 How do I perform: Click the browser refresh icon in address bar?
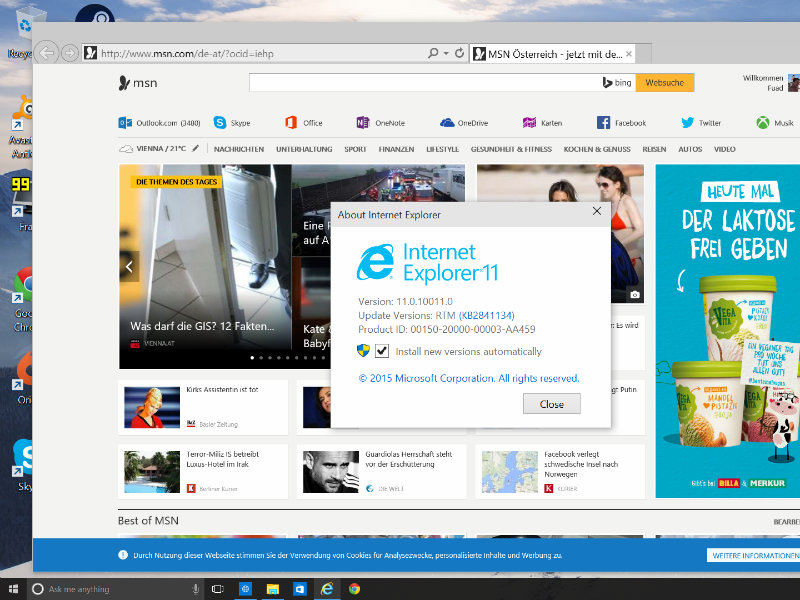pos(459,53)
